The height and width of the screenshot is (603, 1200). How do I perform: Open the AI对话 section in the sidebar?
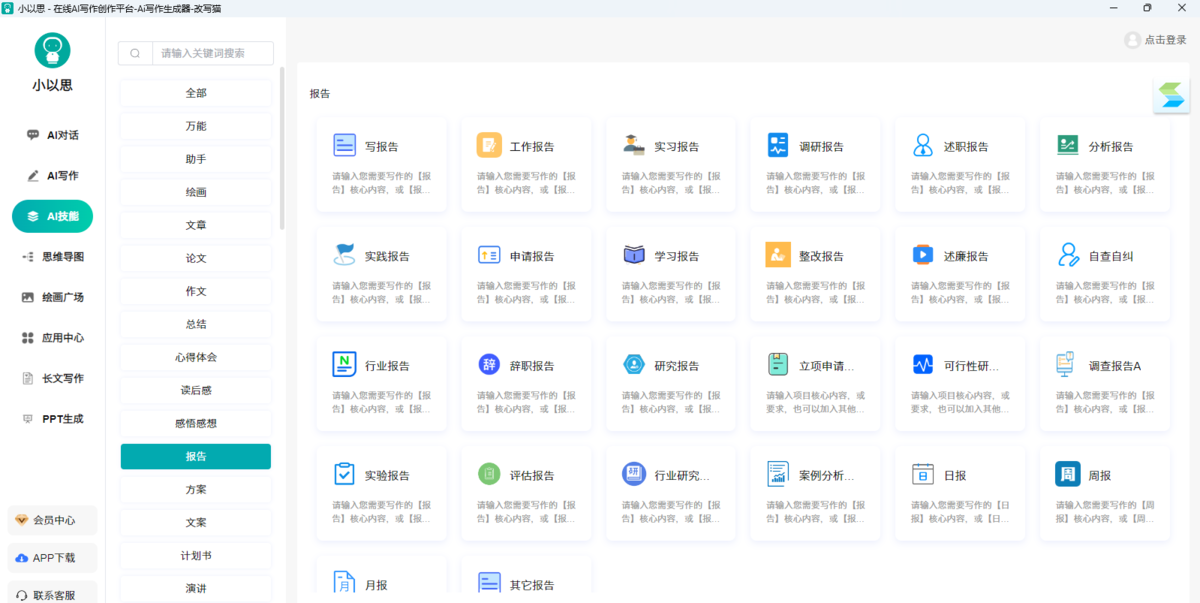click(x=52, y=134)
